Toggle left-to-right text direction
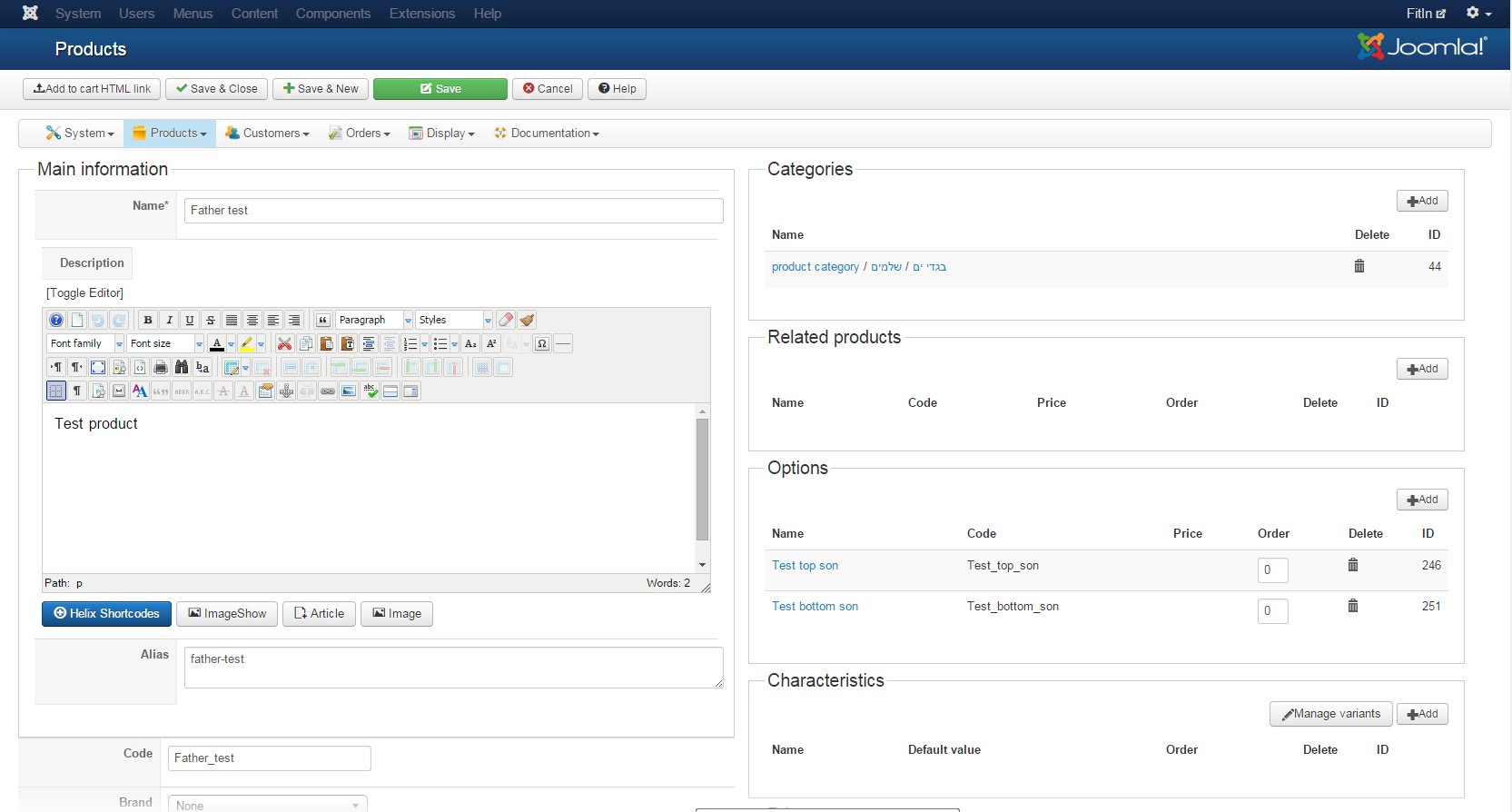Viewport: 1512px width, 812px height. pyautogui.click(x=56, y=367)
